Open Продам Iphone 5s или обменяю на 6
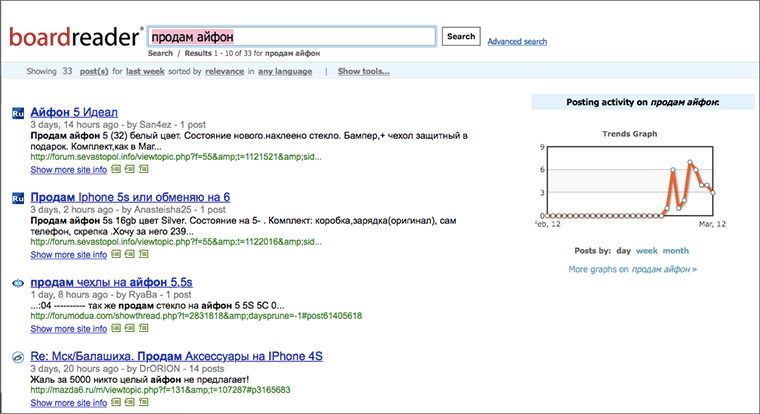Screen dimensions: 760x414 [x=130, y=197]
